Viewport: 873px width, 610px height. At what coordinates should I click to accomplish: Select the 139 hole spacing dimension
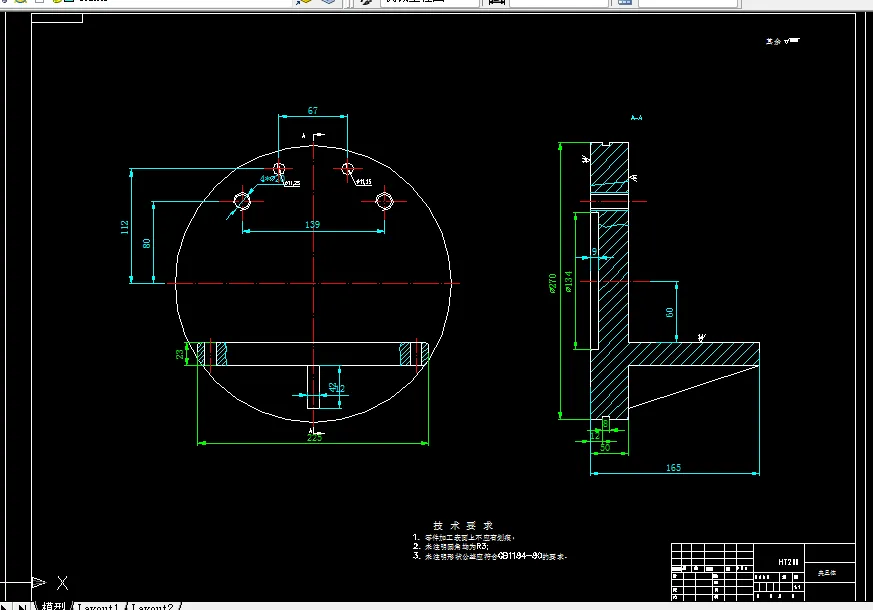coord(312,224)
